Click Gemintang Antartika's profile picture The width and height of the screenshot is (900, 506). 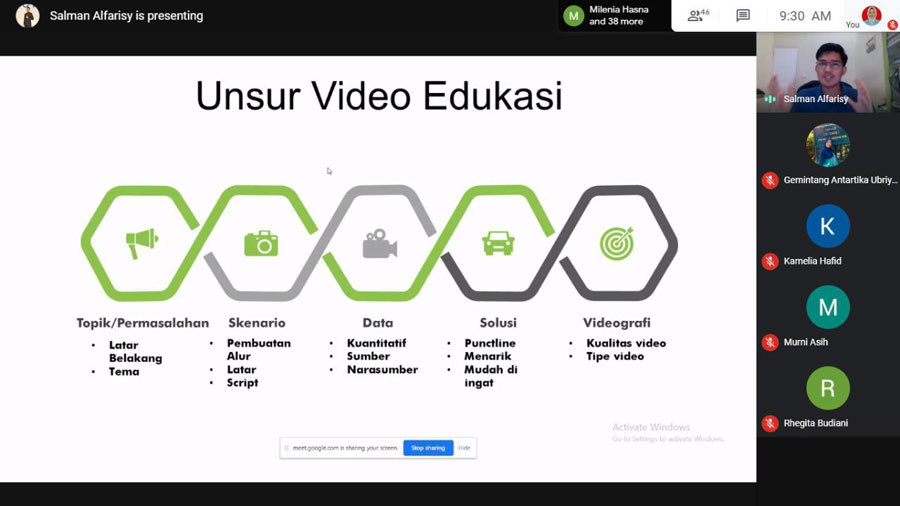pos(828,145)
